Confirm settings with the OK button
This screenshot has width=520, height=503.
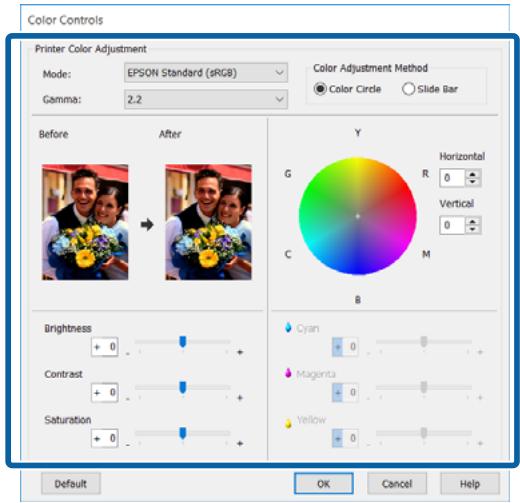point(324,484)
